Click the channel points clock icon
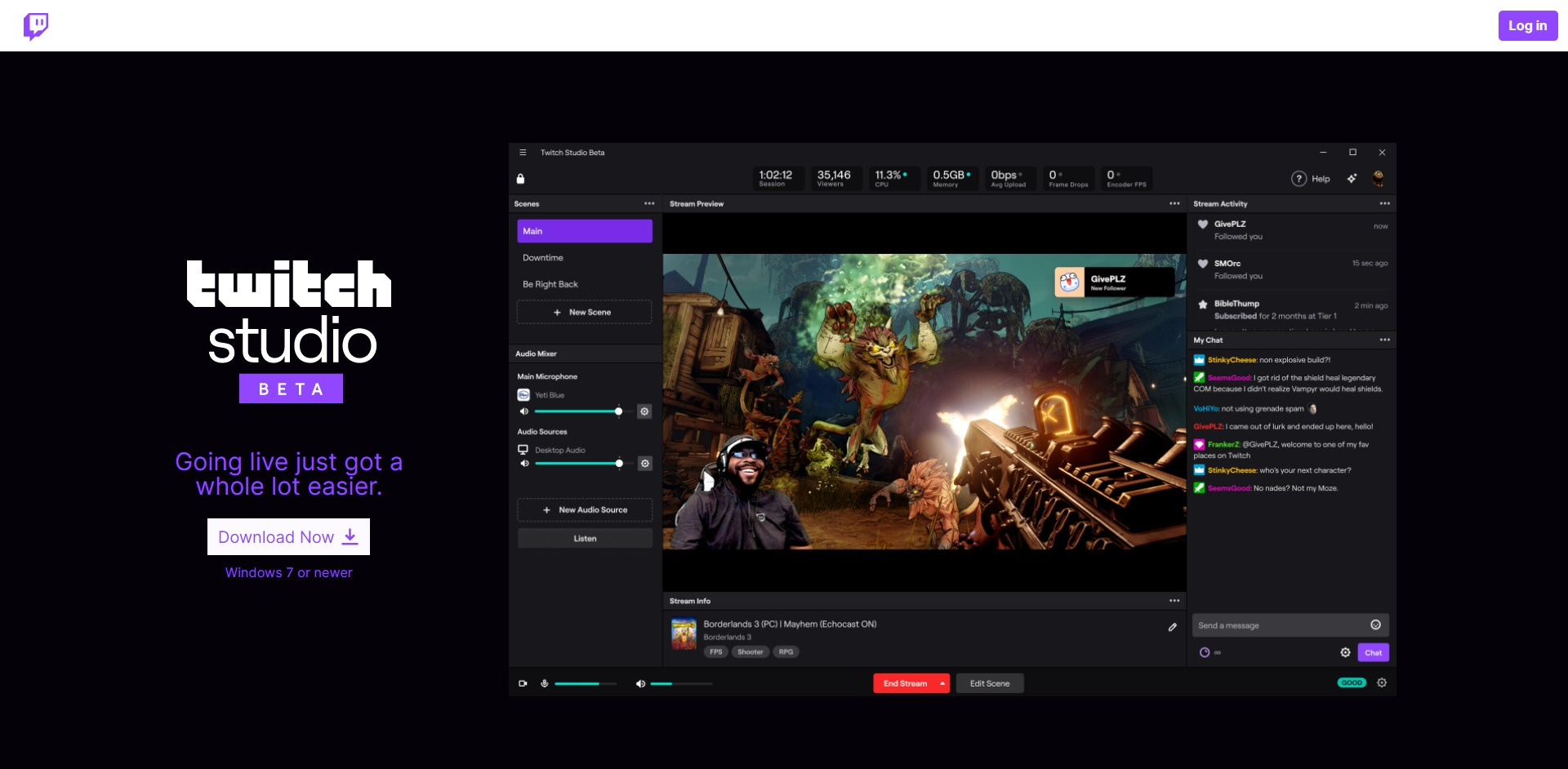Screen dimensions: 1568x769 coord(1204,652)
